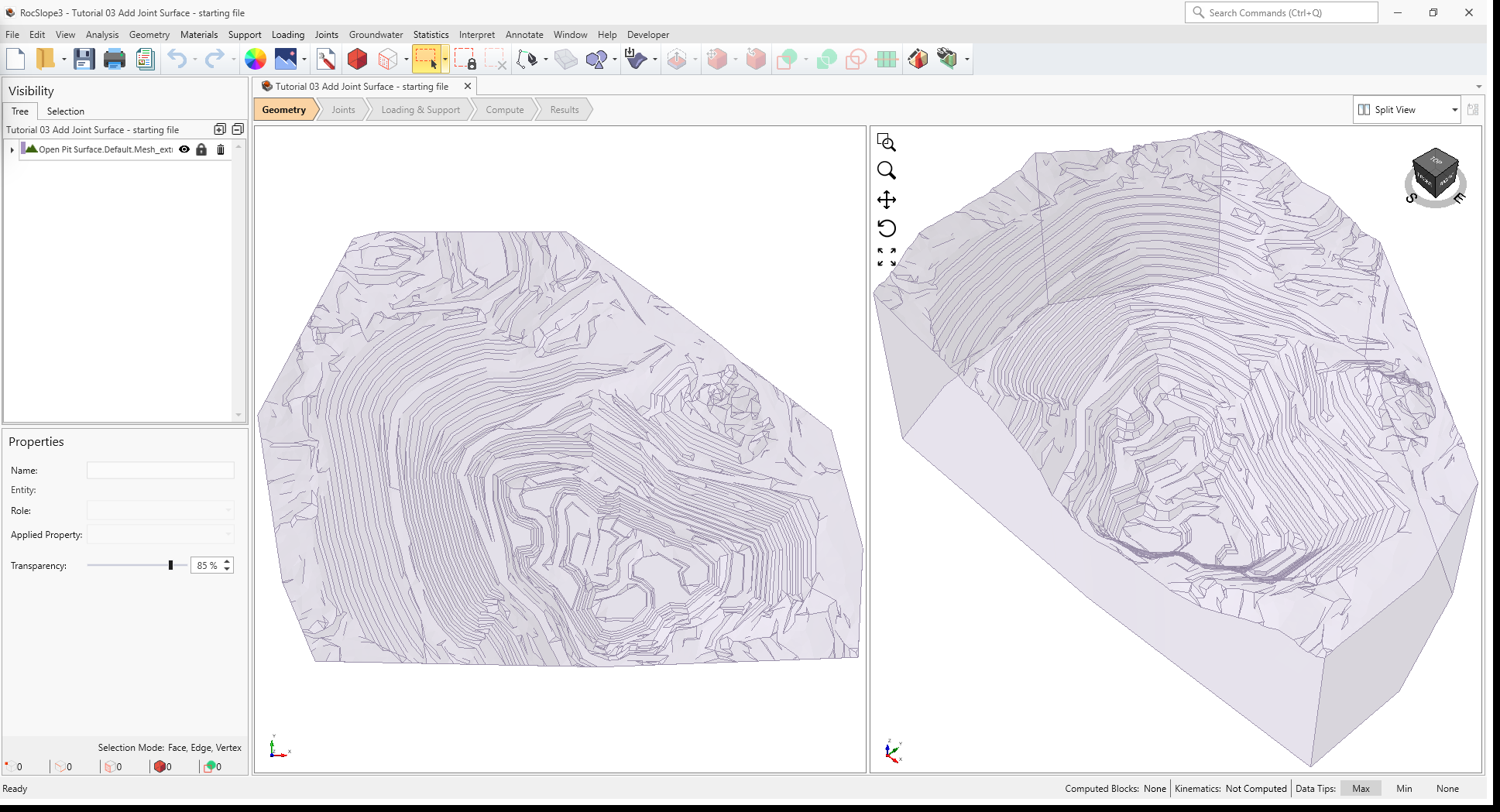
Task: Click the geometric shapes primitives icon
Action: click(596, 59)
